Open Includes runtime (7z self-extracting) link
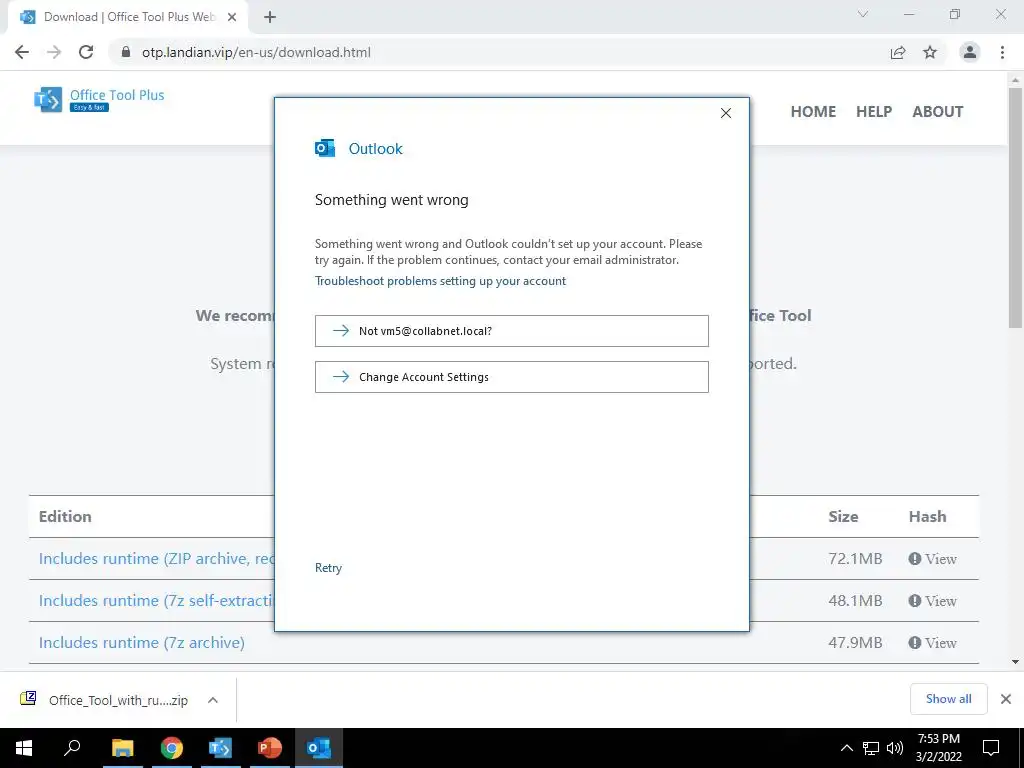Viewport: 1024px width, 768px height. [156, 601]
